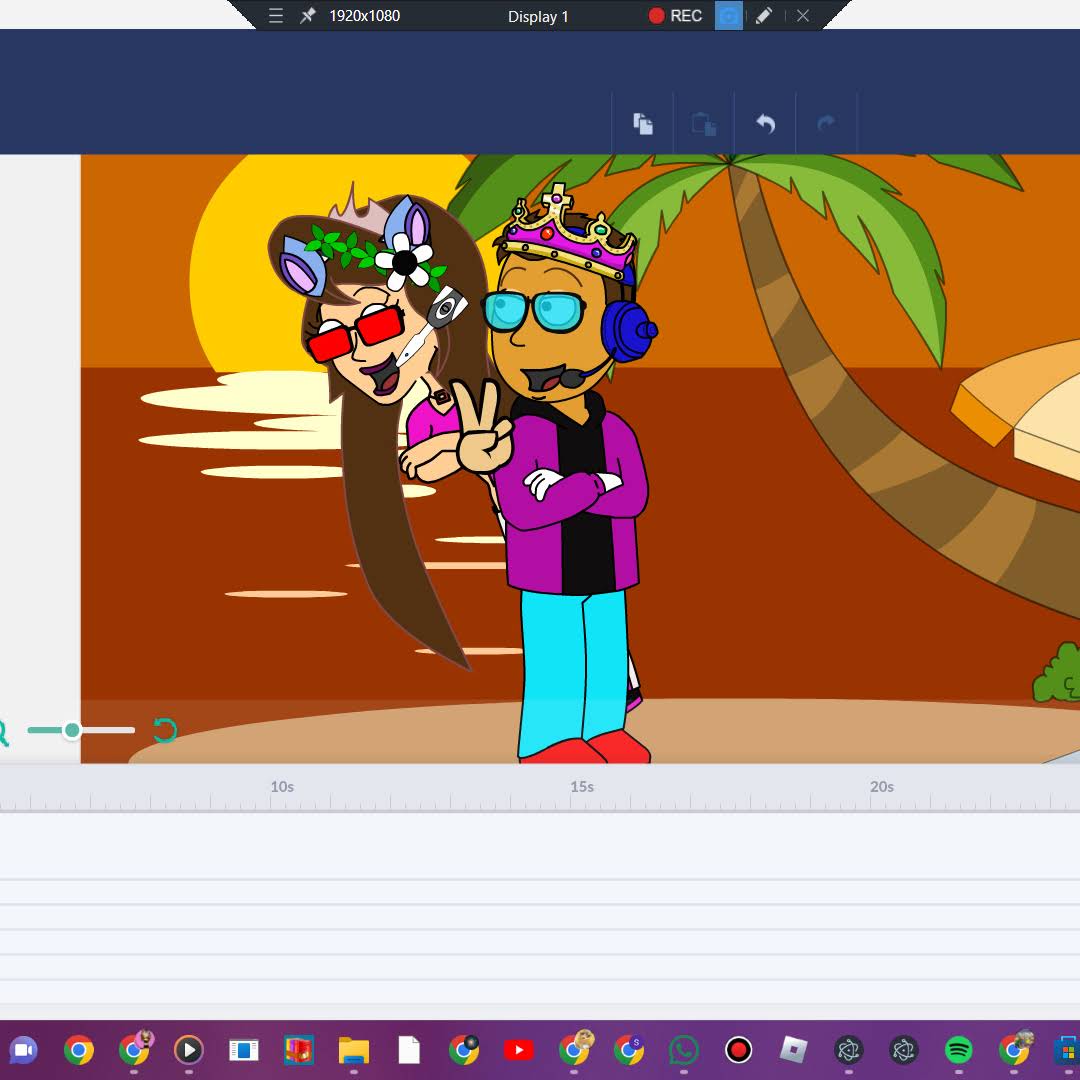1080x1080 pixels.
Task: Click the 15s mark on the timeline ruler
Action: (582, 787)
